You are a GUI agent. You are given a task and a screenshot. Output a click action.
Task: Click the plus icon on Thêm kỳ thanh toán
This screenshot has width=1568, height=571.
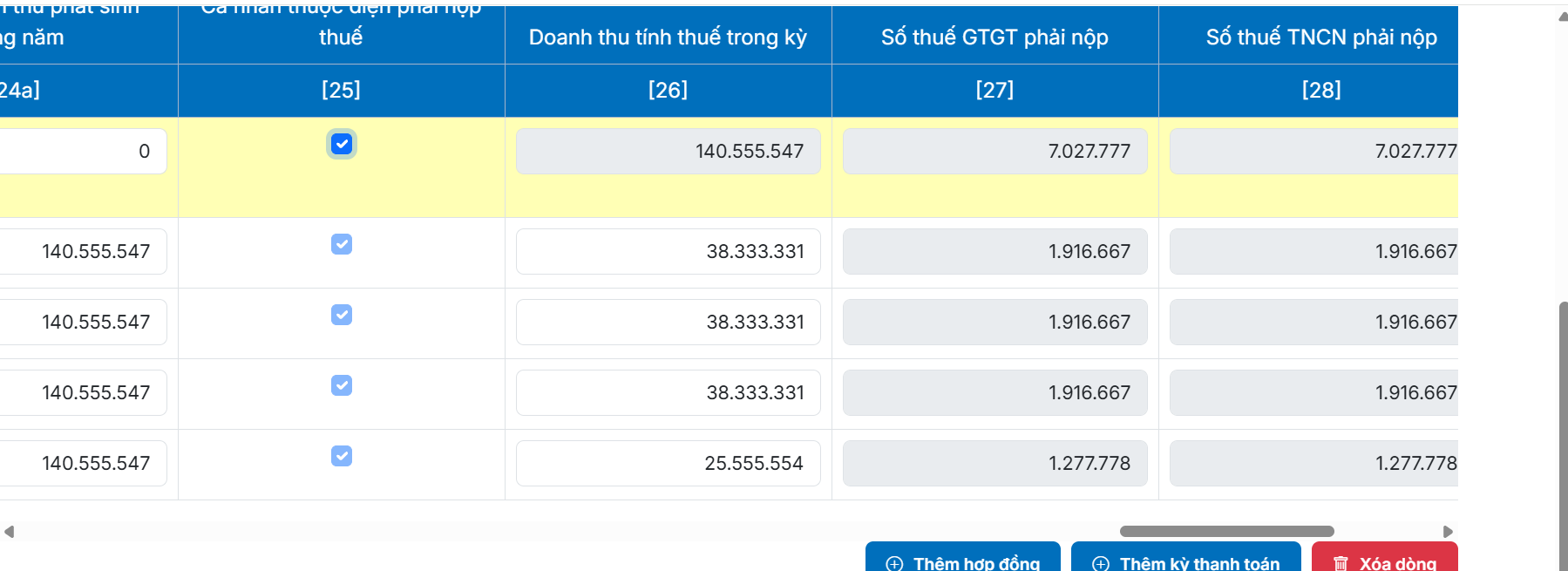[x=1101, y=564]
